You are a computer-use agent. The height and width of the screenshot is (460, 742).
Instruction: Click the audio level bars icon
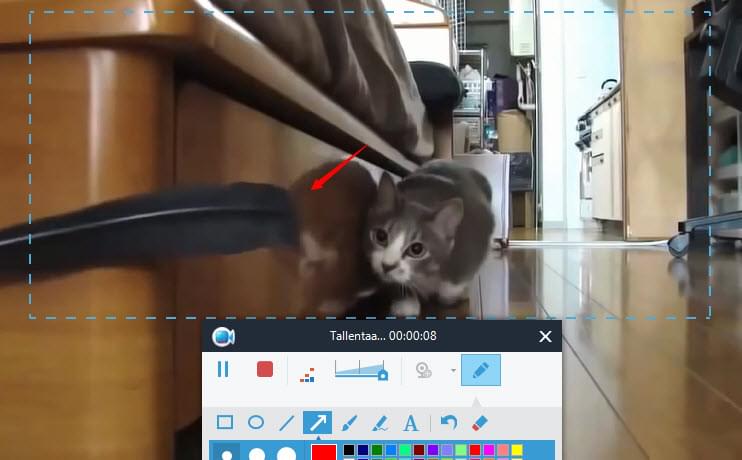(308, 373)
